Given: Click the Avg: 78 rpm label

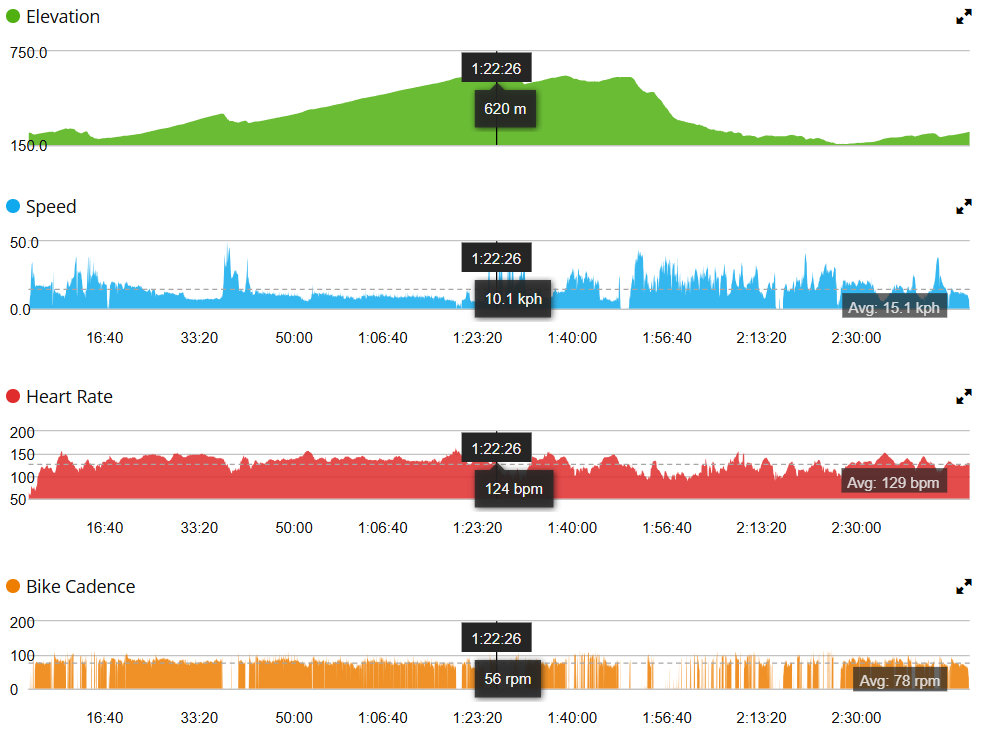Looking at the screenshot, I should tap(900, 680).
